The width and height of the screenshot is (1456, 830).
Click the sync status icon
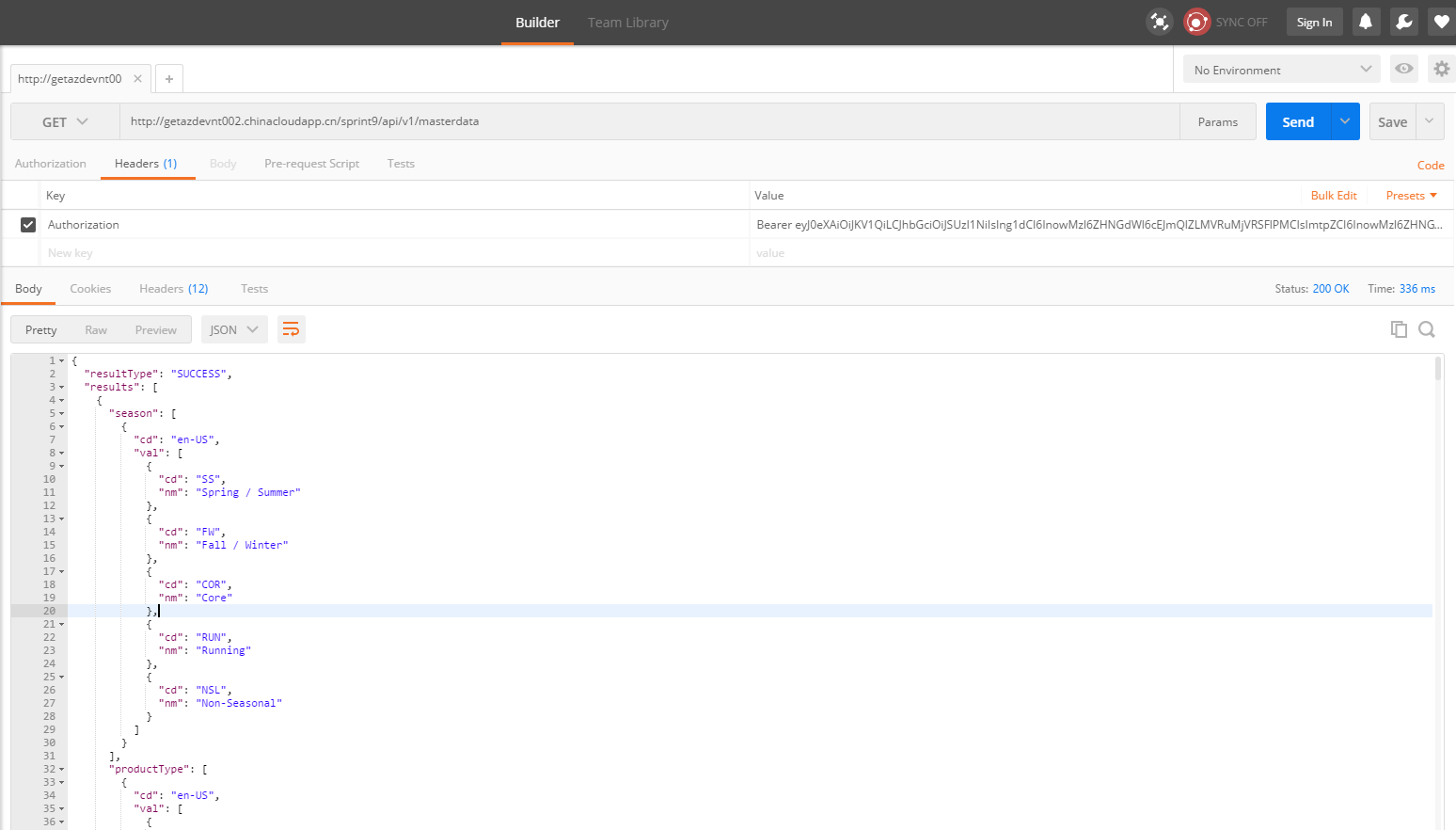click(x=1197, y=22)
